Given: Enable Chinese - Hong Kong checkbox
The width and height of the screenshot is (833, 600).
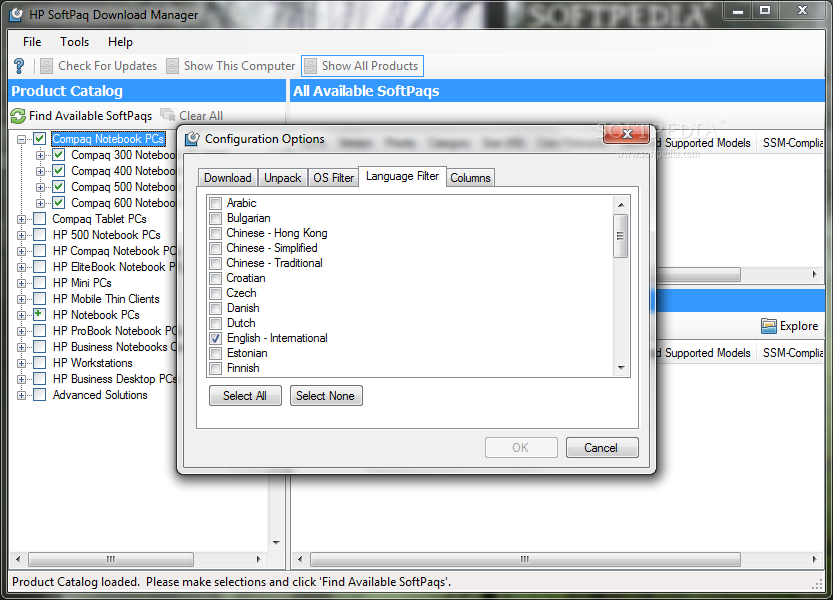Looking at the screenshot, I should click(216, 233).
